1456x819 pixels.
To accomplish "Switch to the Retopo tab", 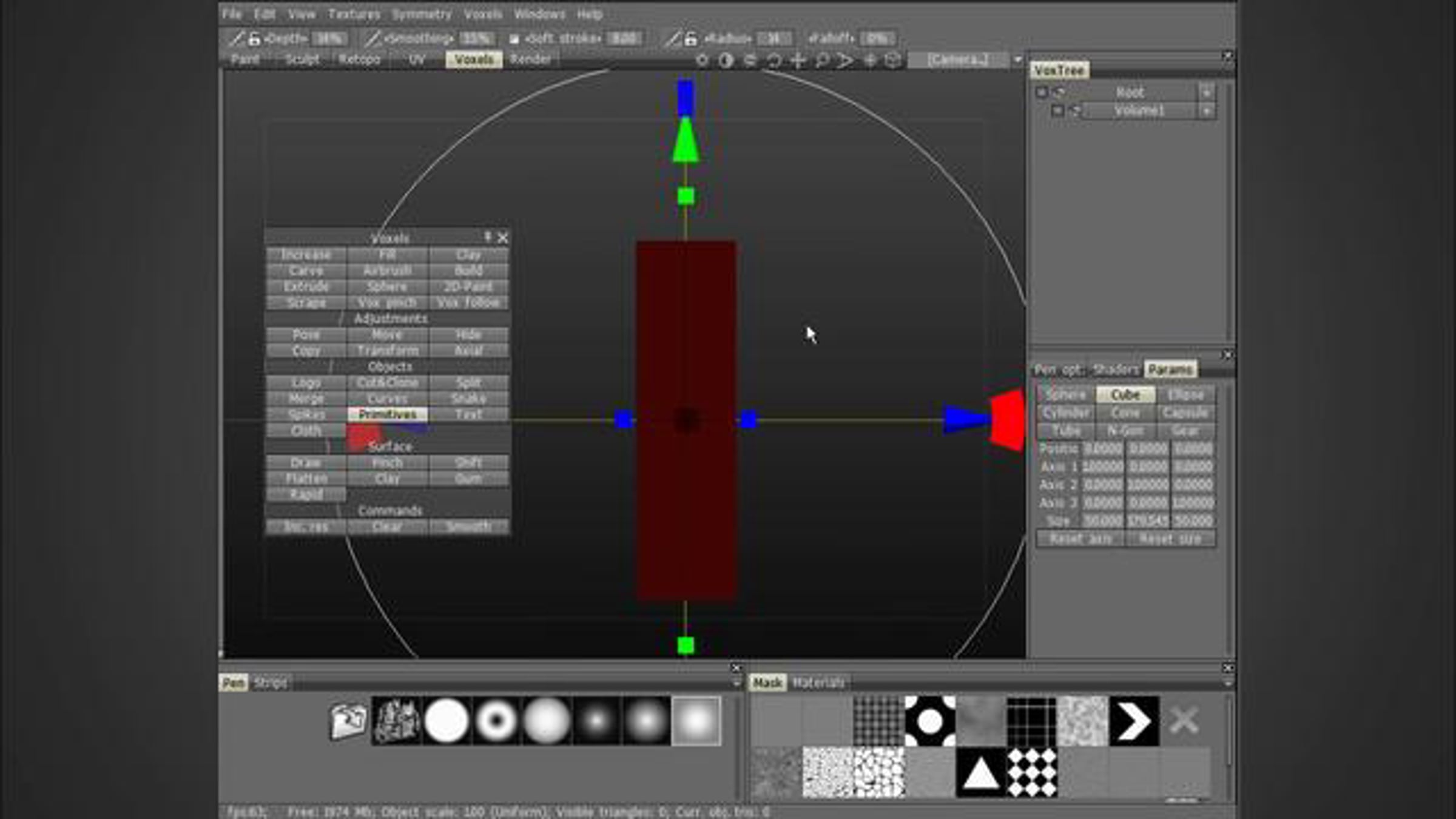I will pyautogui.click(x=359, y=59).
